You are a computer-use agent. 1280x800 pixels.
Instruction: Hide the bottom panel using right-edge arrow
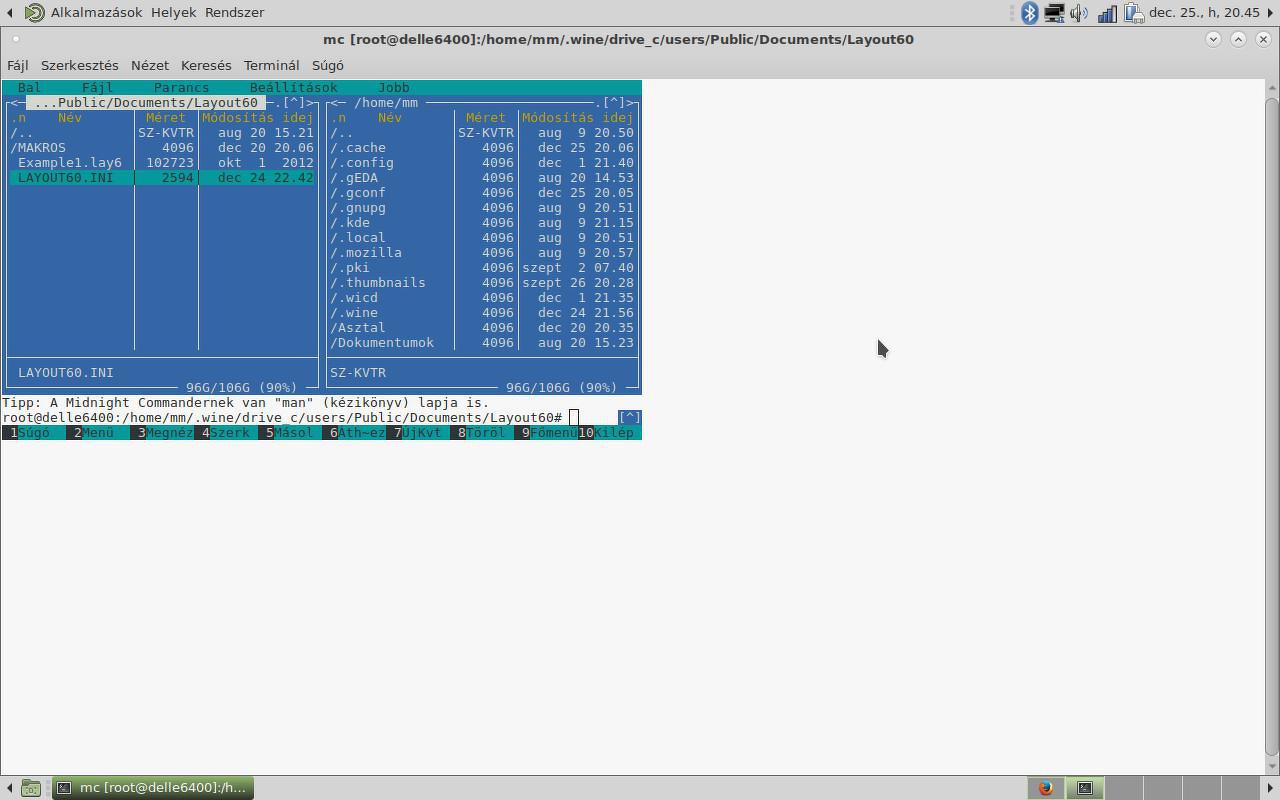[x=1271, y=788]
